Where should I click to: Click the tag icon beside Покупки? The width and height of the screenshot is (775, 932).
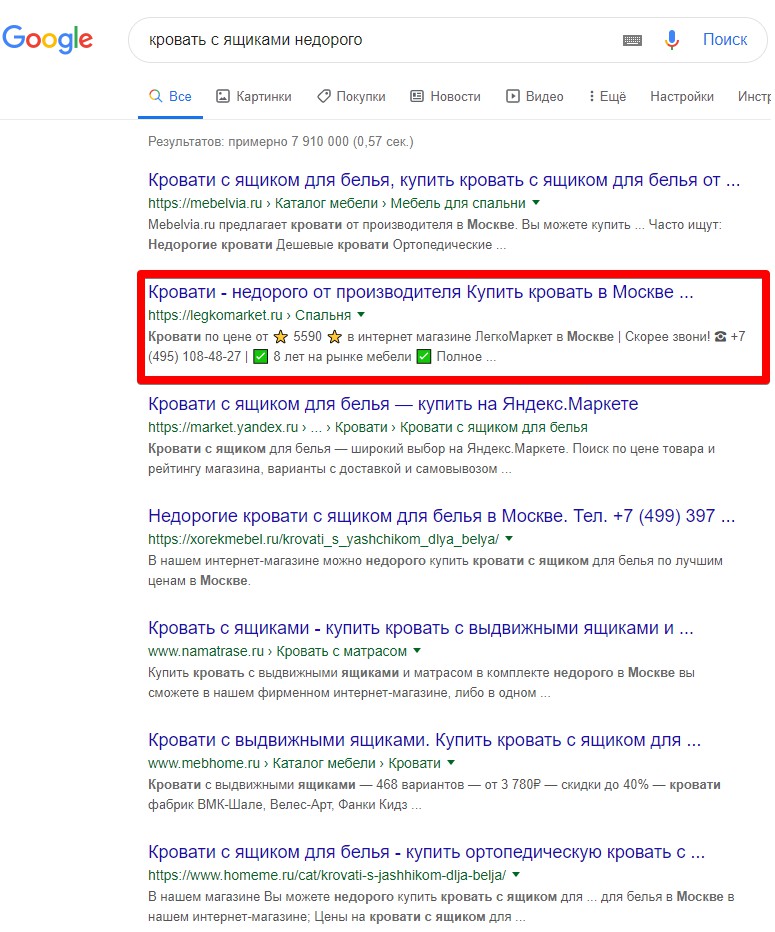tap(324, 96)
